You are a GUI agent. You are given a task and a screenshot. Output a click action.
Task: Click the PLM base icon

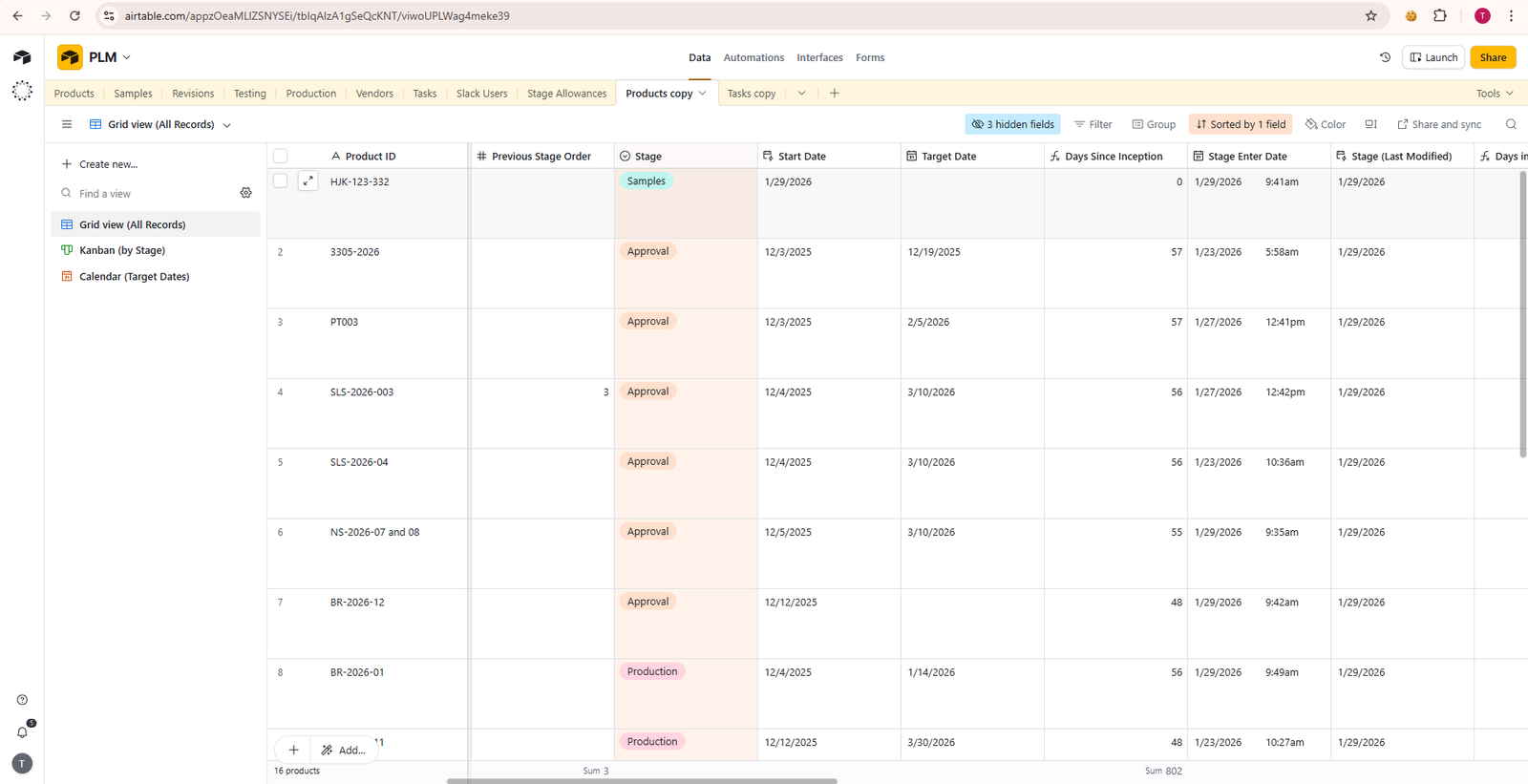pos(70,57)
